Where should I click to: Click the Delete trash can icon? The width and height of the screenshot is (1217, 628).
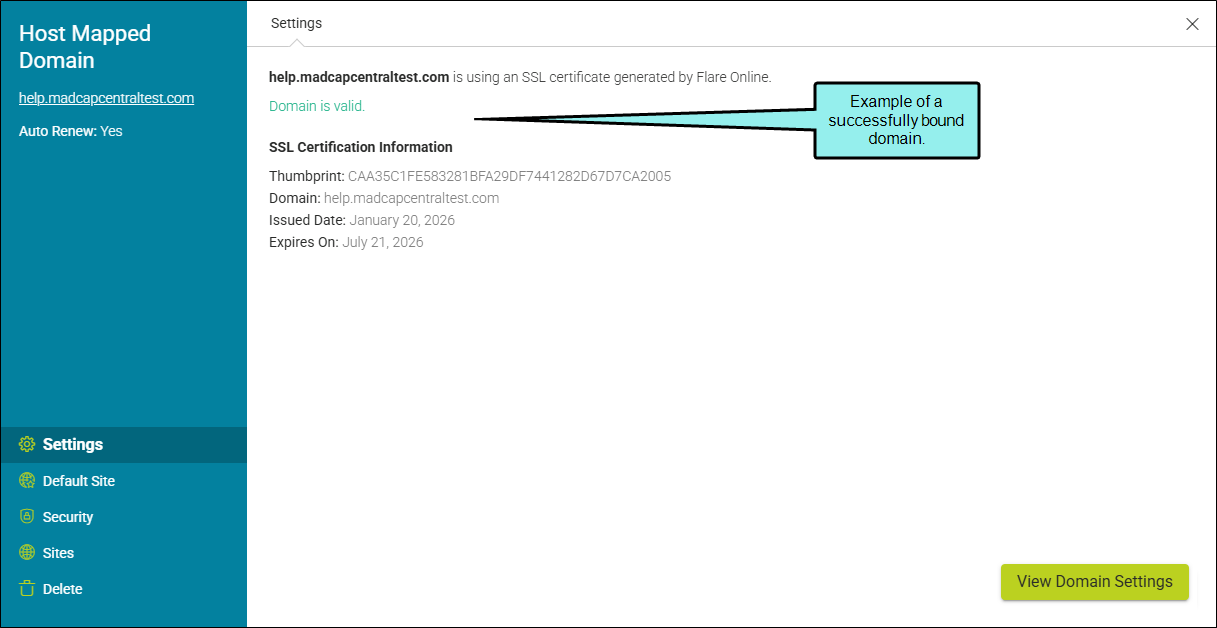[x=27, y=589]
